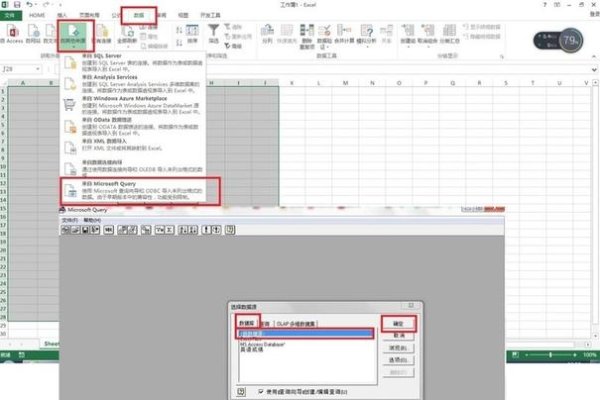This screenshot has width=600, height=400.
Task: Click the Open Query icon in Microsoft Query toolbar
Action: tap(75, 230)
